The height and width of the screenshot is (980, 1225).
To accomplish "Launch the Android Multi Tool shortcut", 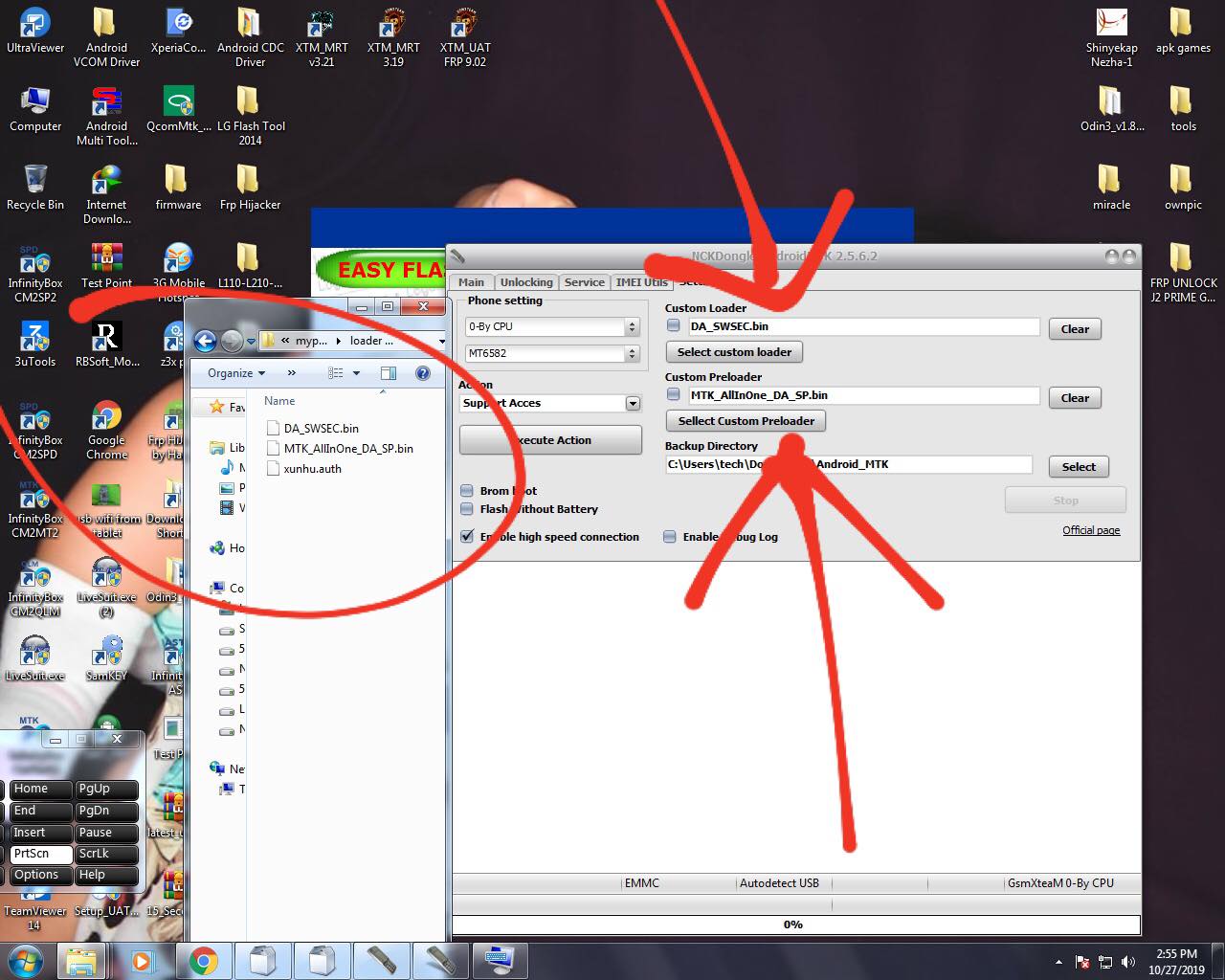I will pos(106,117).
